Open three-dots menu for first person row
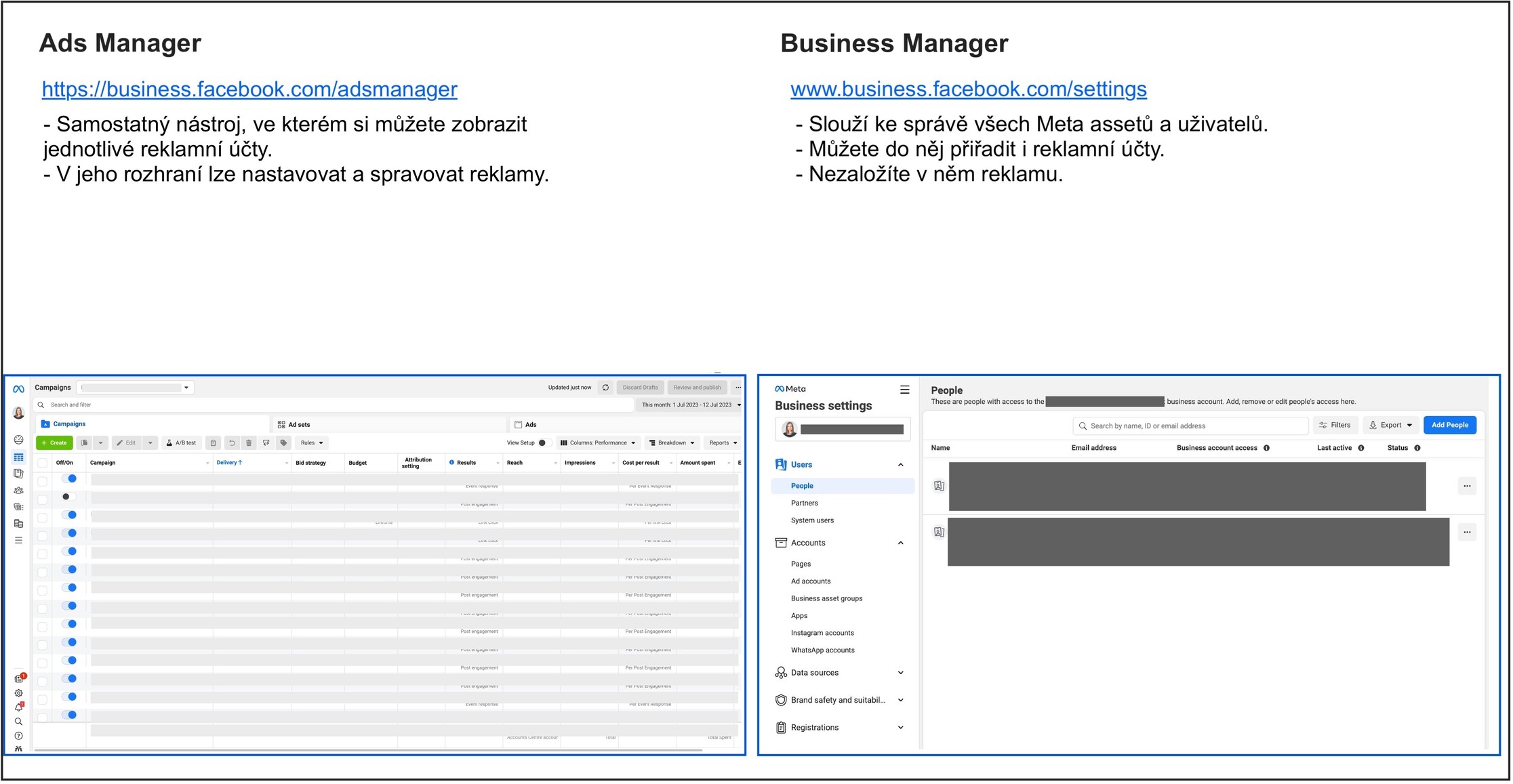Viewport: 1513px width, 784px height. pyautogui.click(x=1467, y=486)
